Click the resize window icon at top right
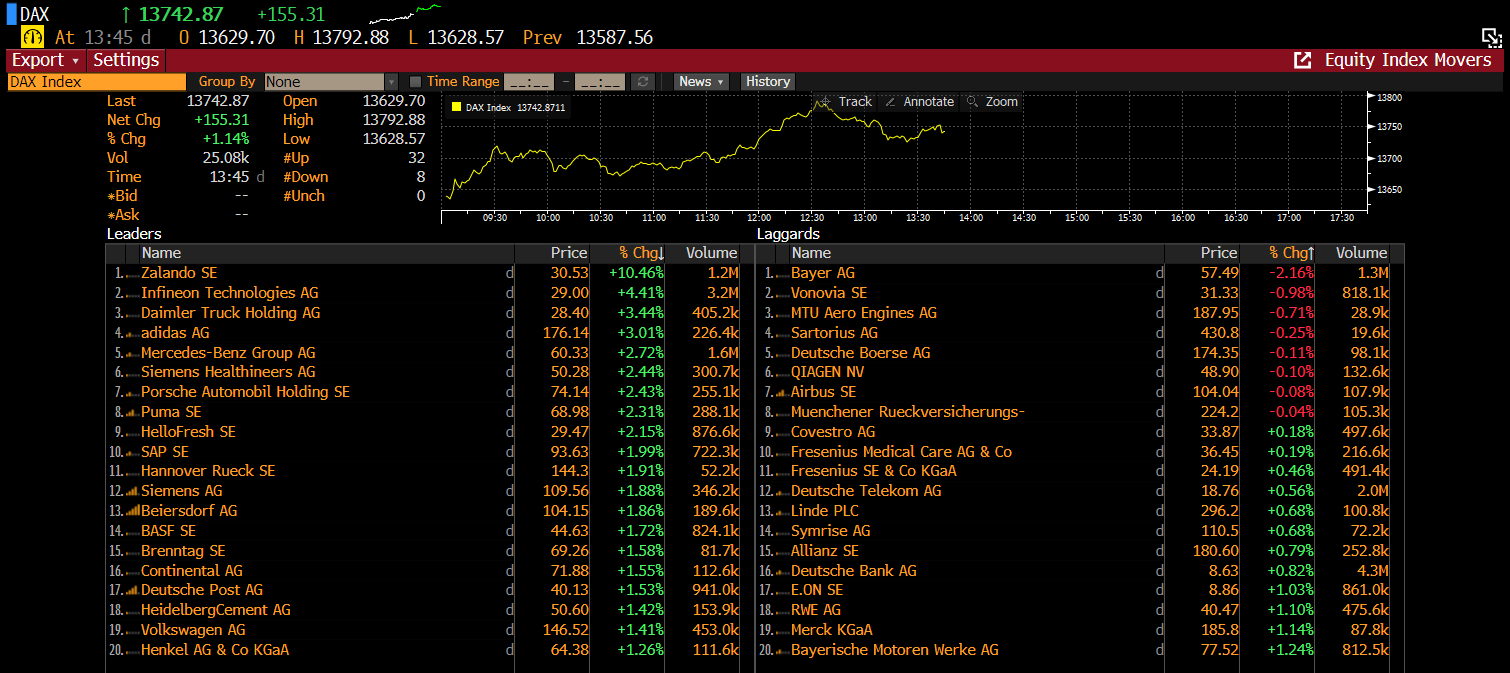The image size is (1510, 673). 1491,38
